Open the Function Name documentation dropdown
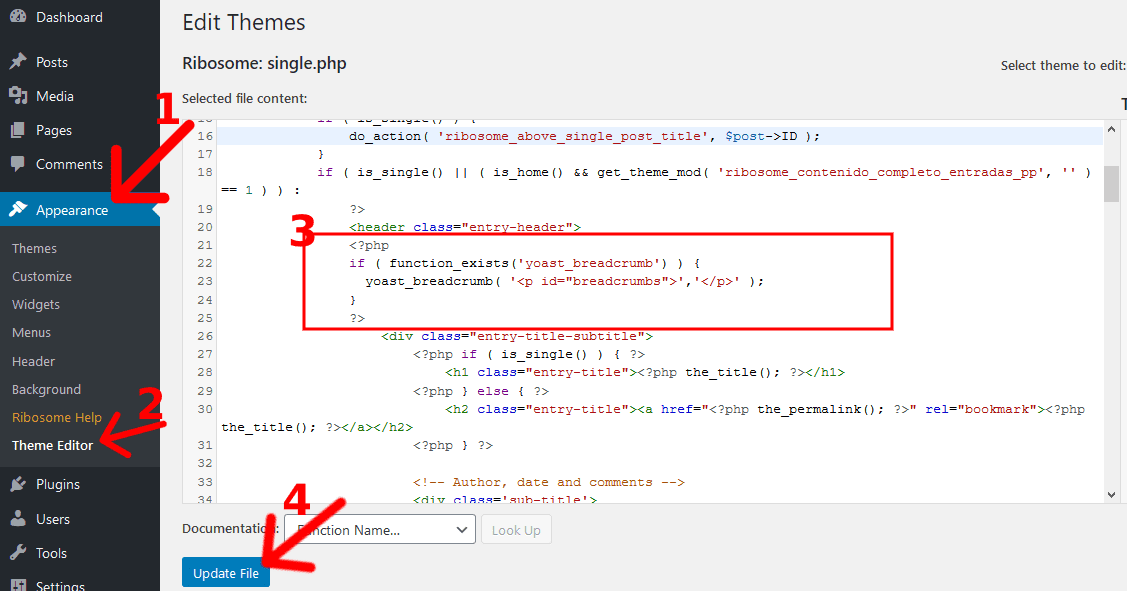This screenshot has height=591, width=1127. click(x=379, y=529)
